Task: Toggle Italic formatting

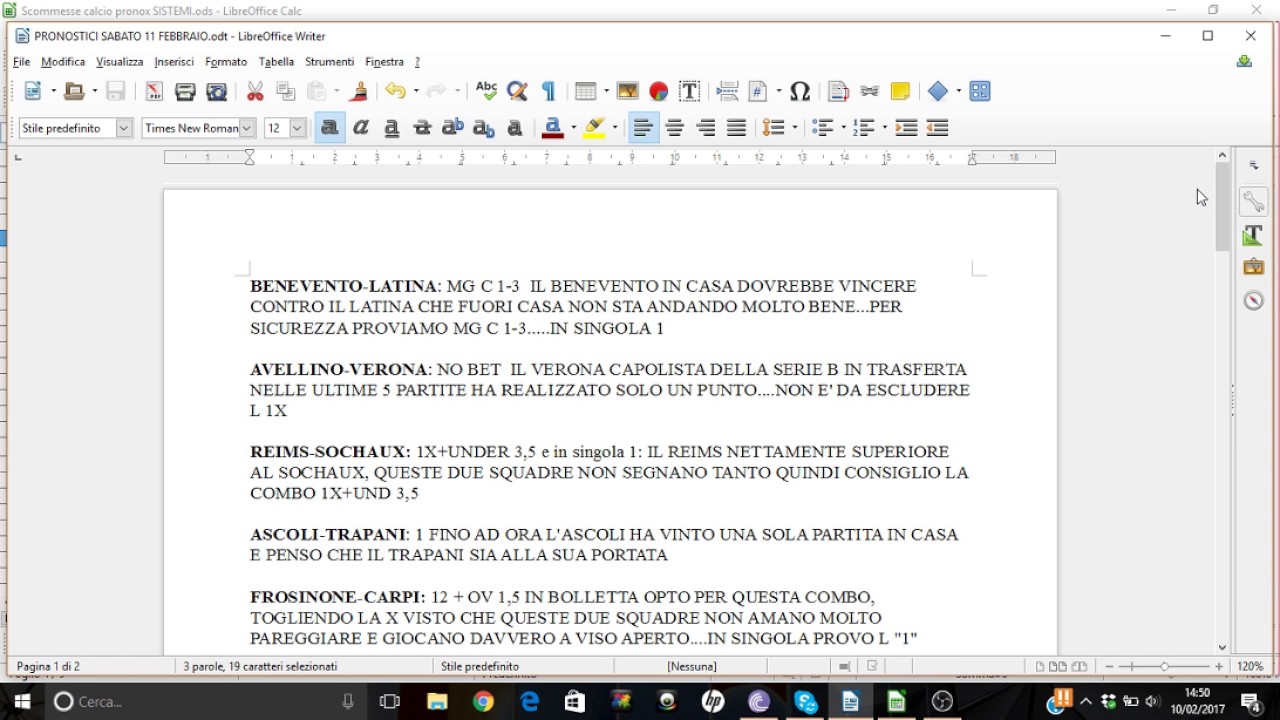Action: (361, 128)
